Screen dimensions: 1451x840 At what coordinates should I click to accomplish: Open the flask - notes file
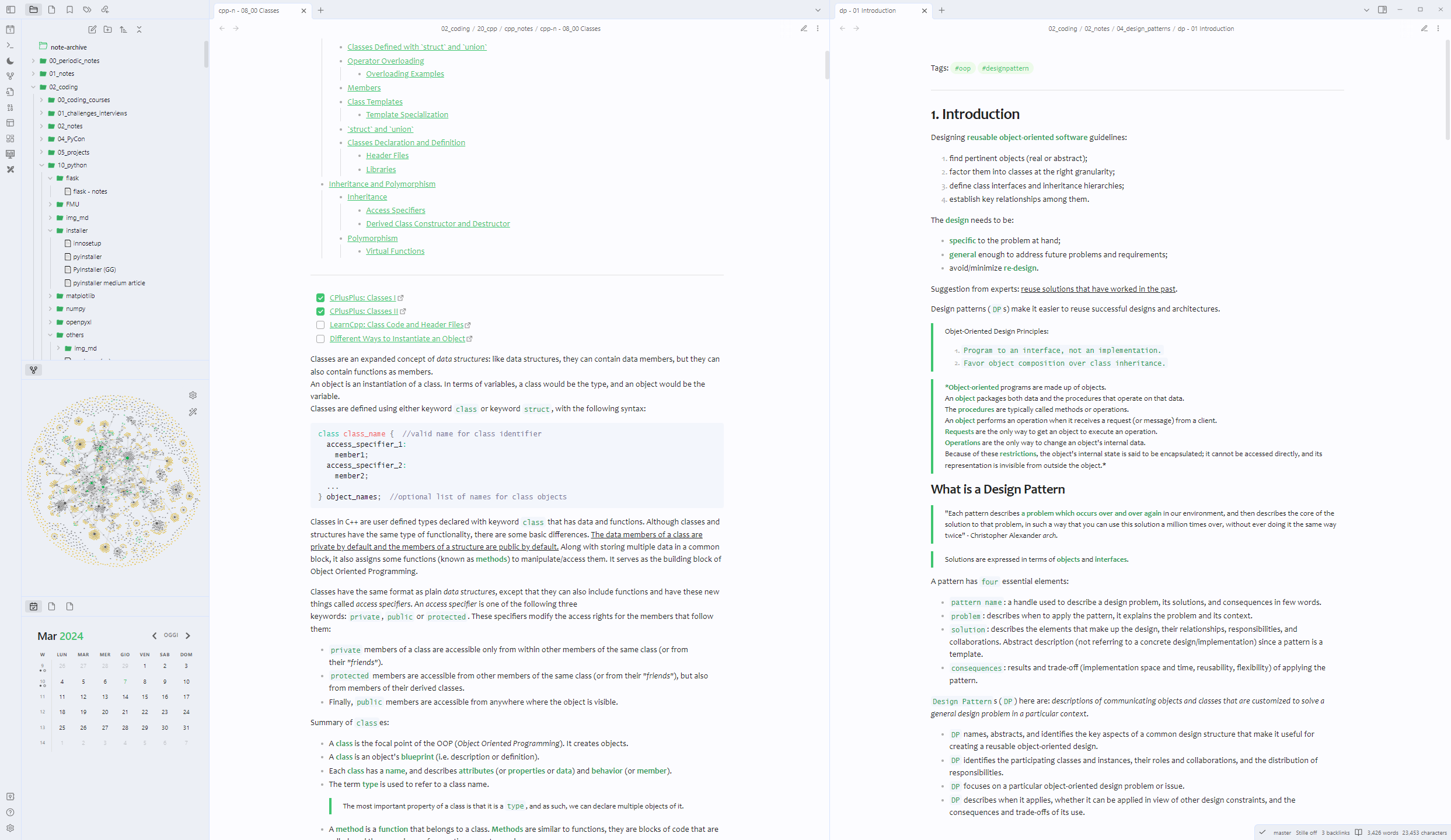90,191
